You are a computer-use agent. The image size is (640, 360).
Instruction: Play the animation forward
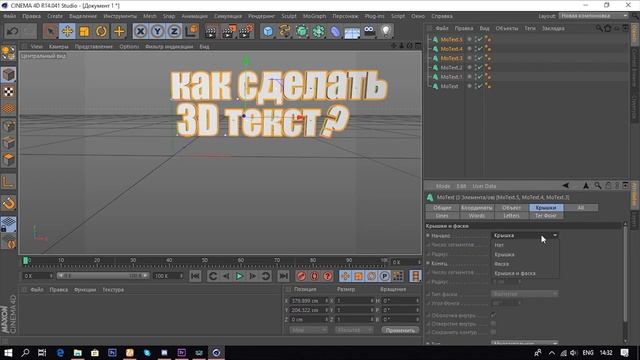coord(239,276)
